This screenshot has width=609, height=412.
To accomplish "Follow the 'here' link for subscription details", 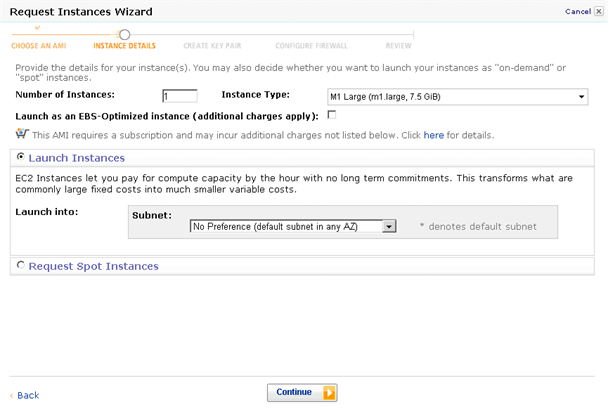I will 433,135.
